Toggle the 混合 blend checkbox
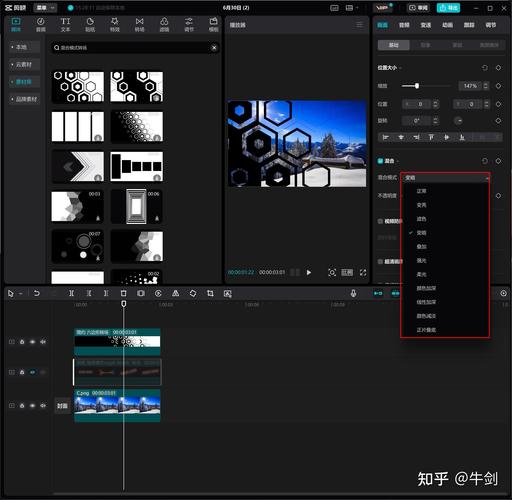 point(380,161)
